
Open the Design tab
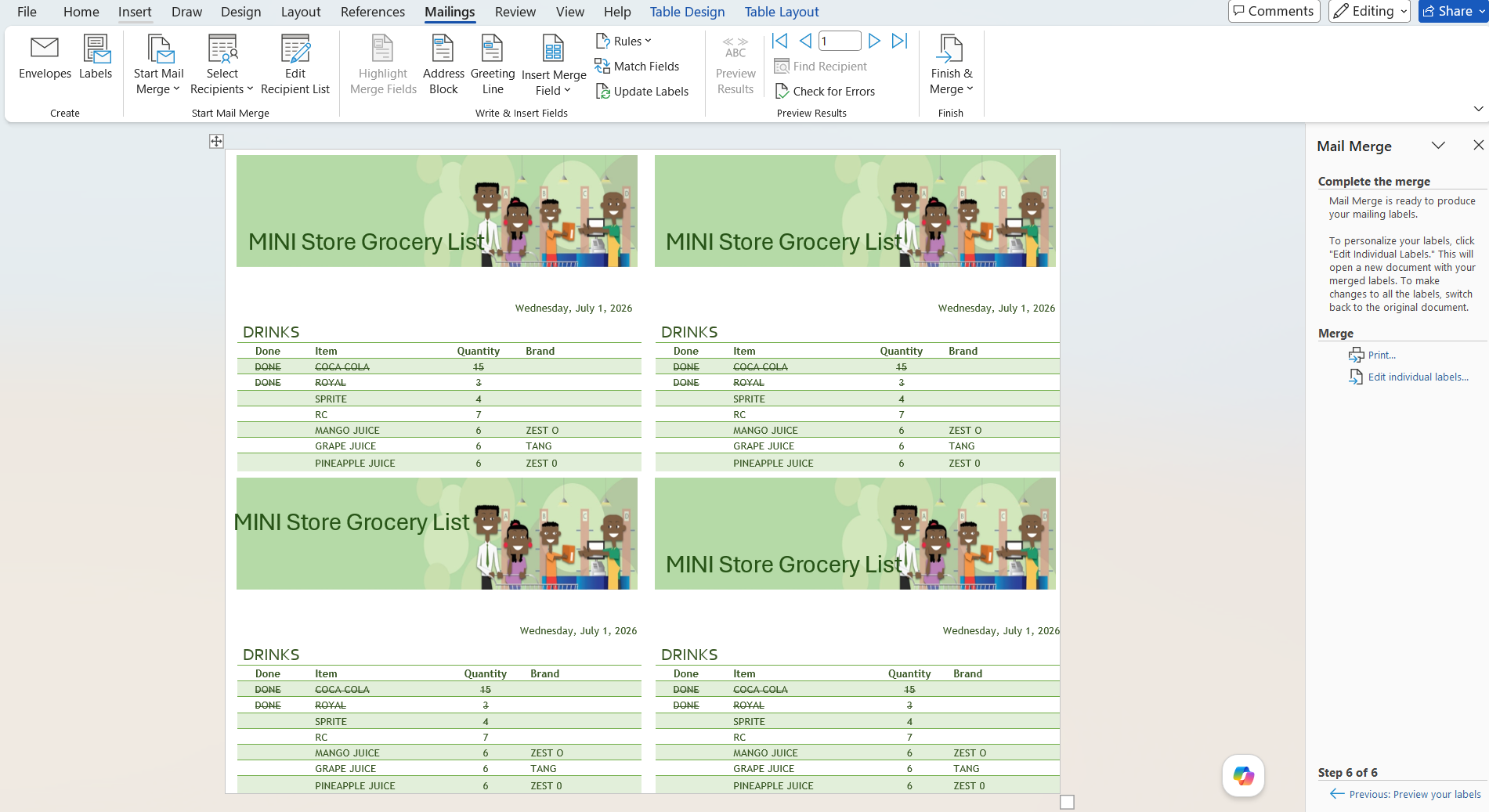coord(241,12)
